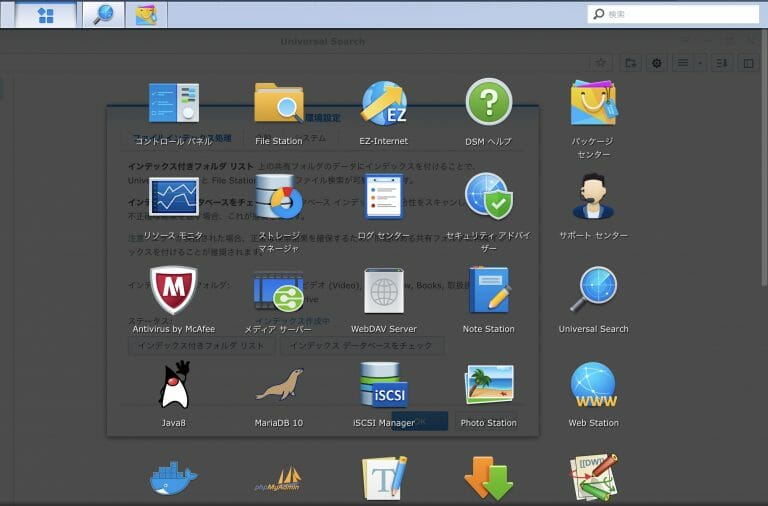This screenshot has height=506, width=768.
Task: Launch Antivirus by McAfee
Action: point(174,290)
